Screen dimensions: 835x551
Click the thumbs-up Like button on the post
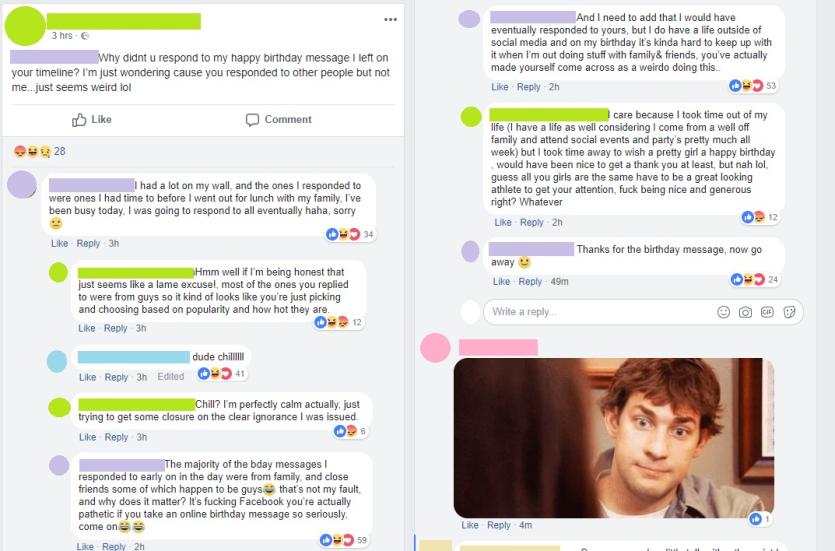coord(92,119)
